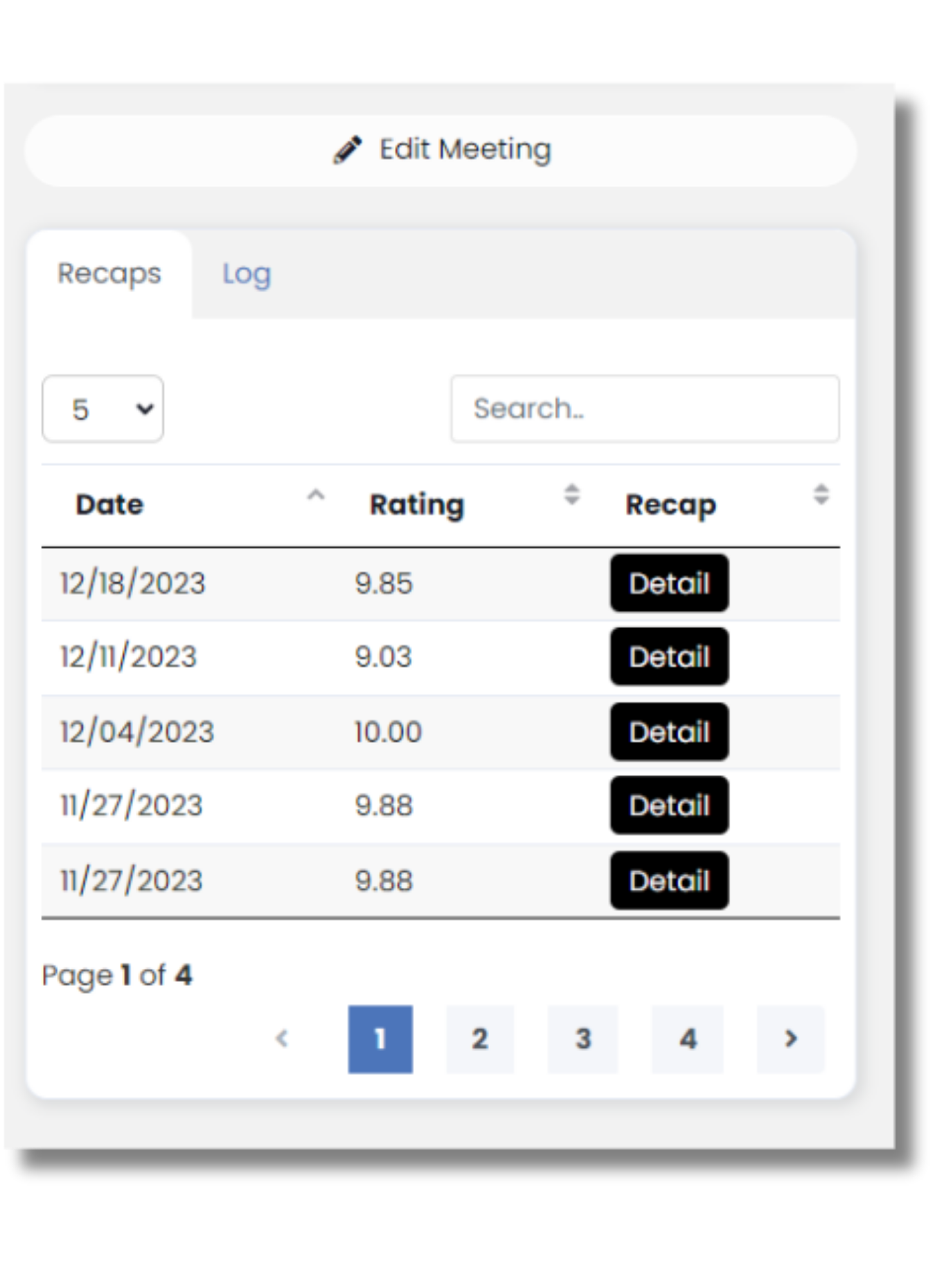Select current page 1 button
The image size is (935, 1288).
click(x=380, y=1039)
